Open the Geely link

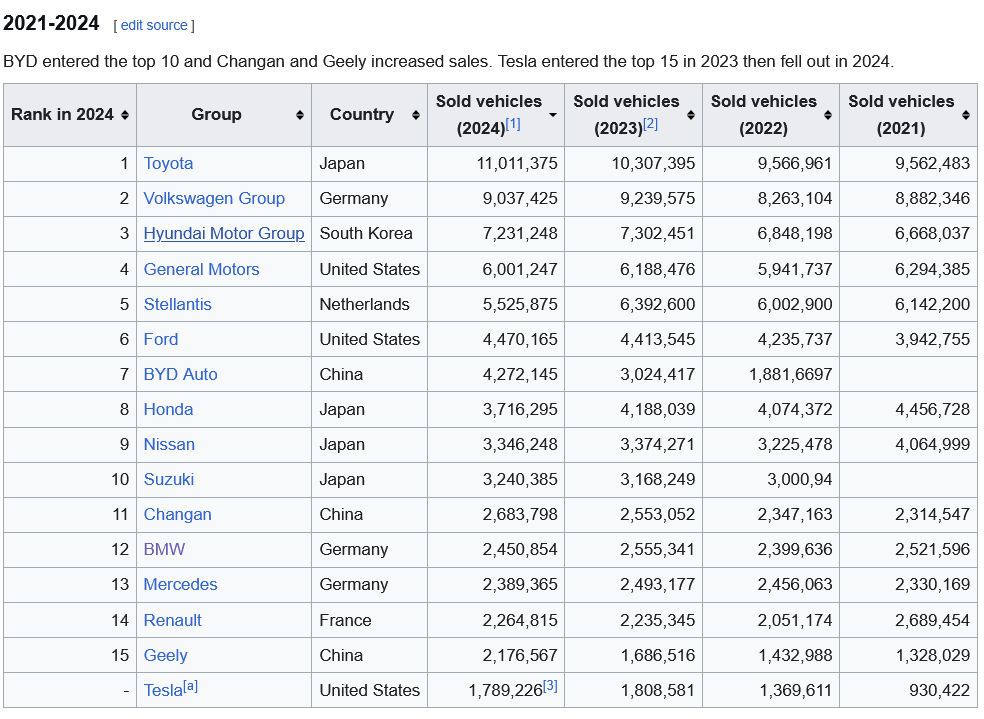tap(166, 656)
